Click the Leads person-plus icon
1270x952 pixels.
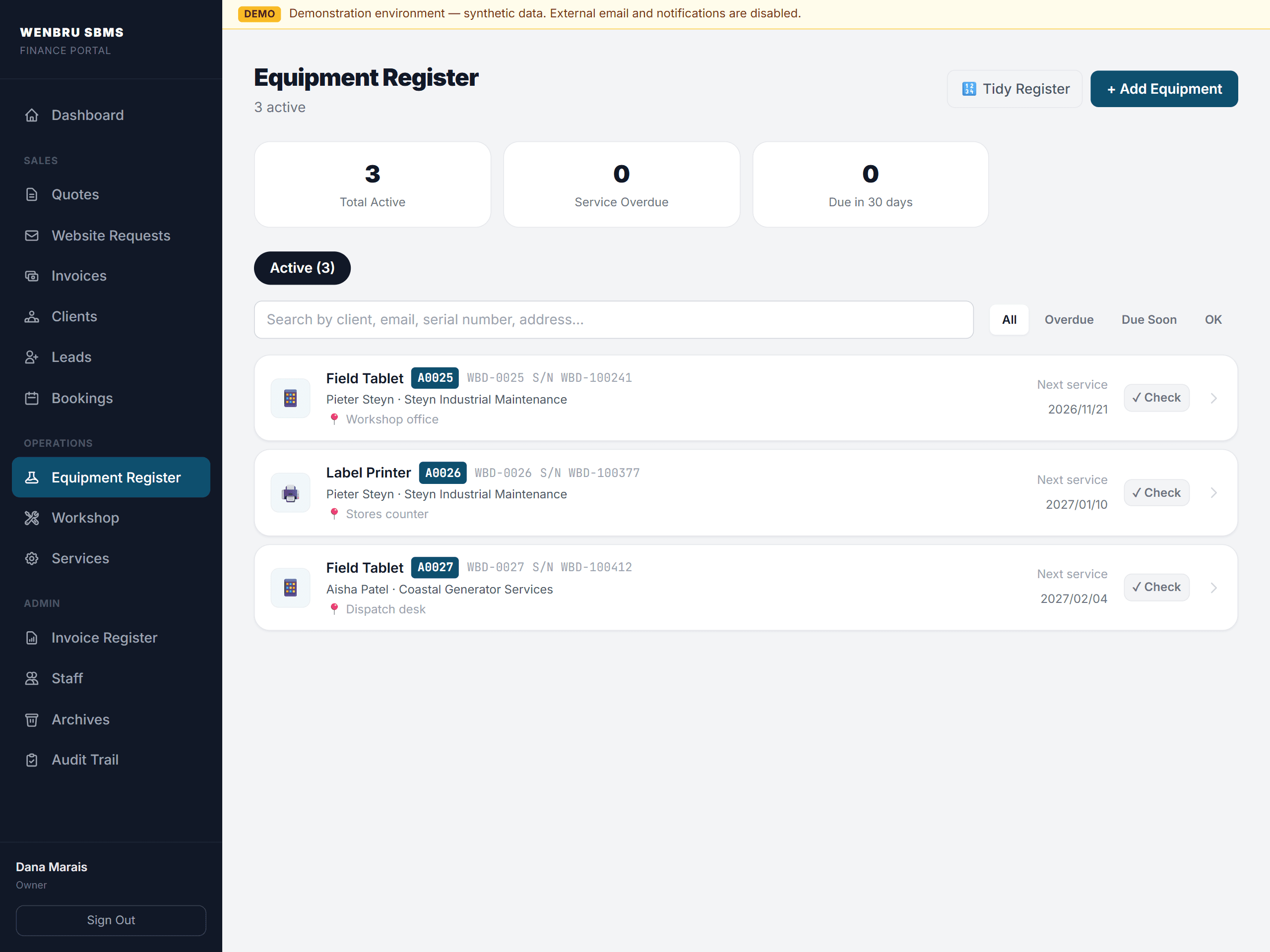click(32, 357)
